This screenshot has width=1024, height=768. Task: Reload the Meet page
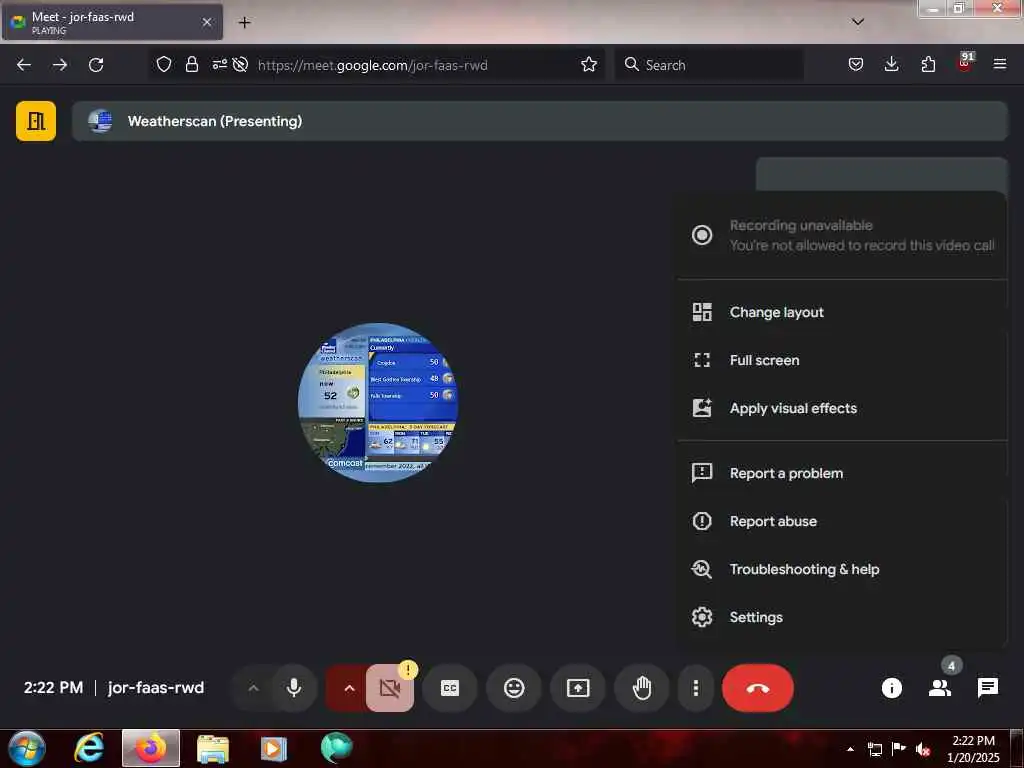click(x=96, y=65)
